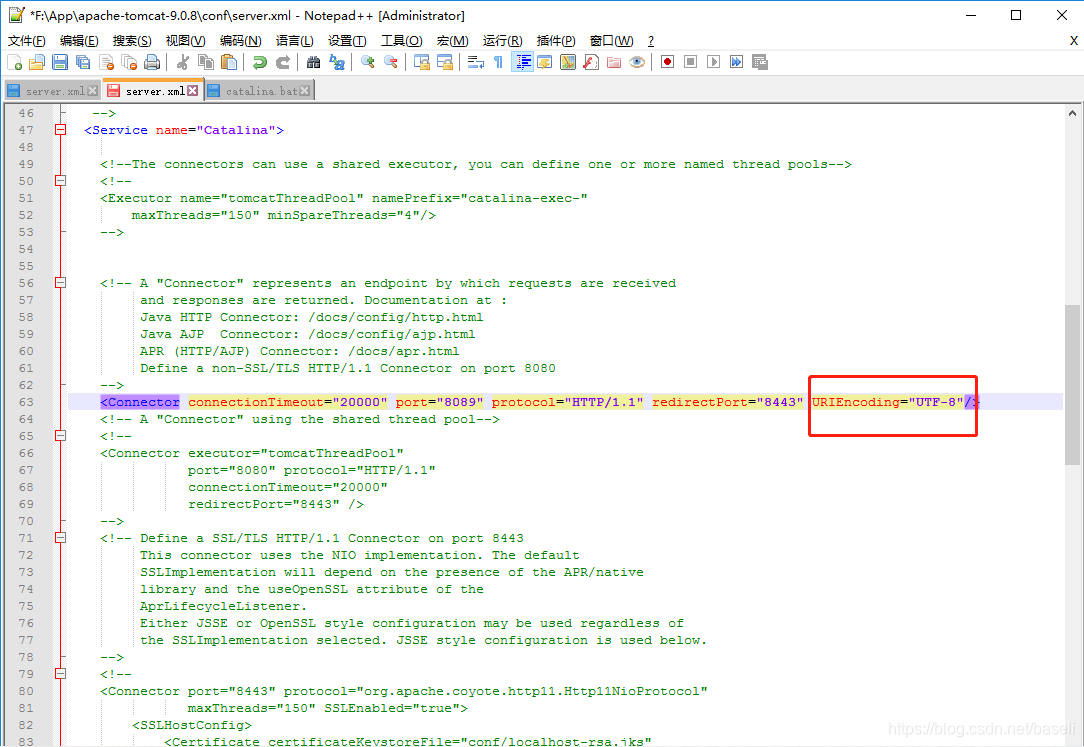Screen dimensions: 1084x747
Task: Switch to the first saved server.xml tab
Action: [52, 91]
